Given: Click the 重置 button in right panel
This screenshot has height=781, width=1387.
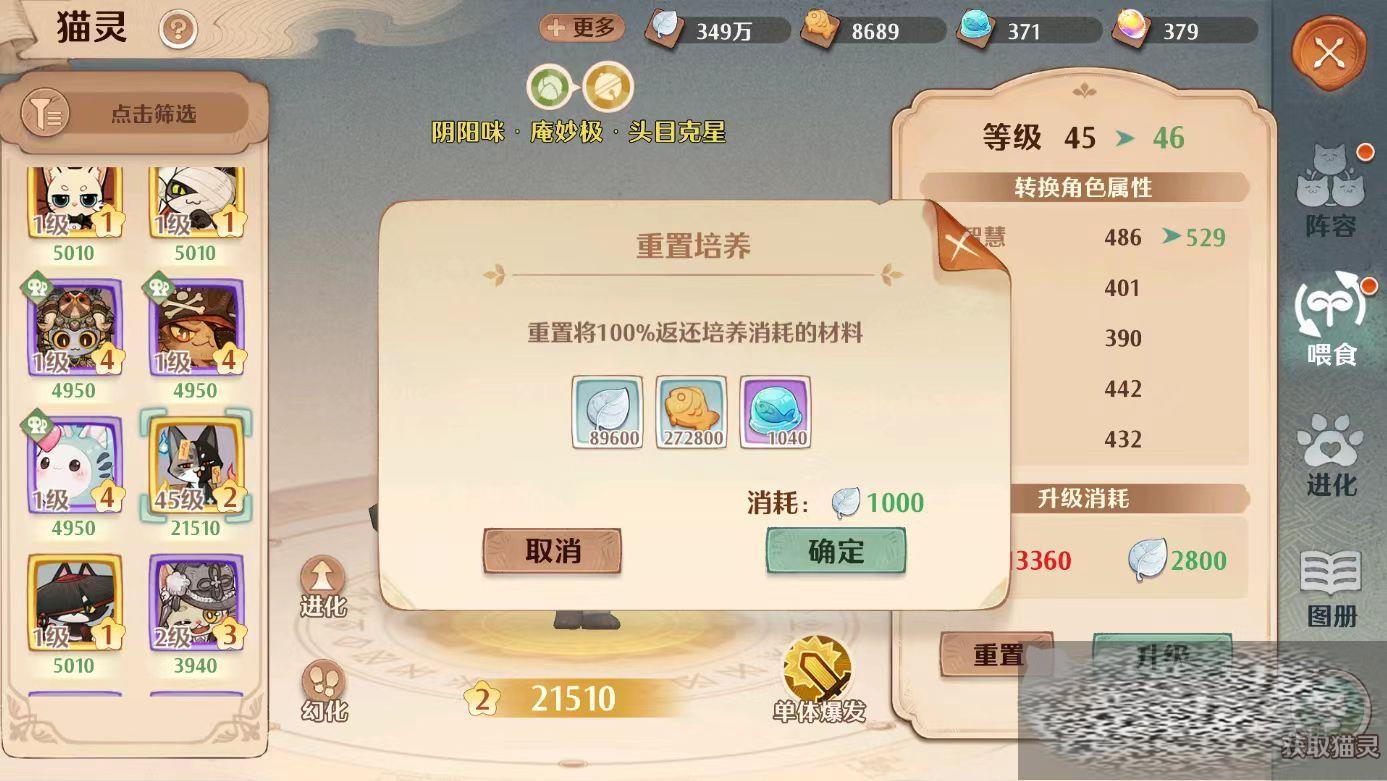Looking at the screenshot, I should (996, 655).
